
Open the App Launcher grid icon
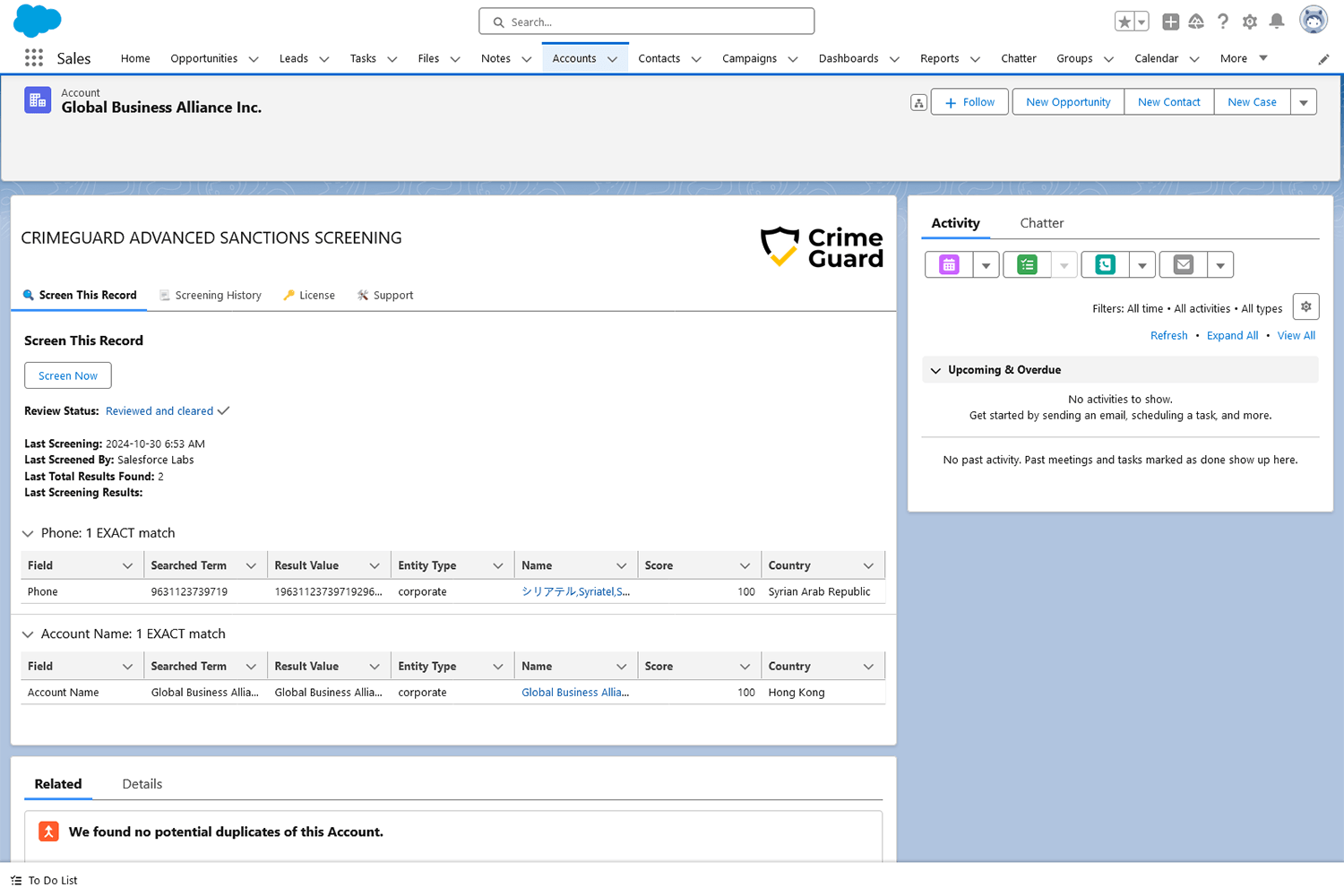pos(34,58)
